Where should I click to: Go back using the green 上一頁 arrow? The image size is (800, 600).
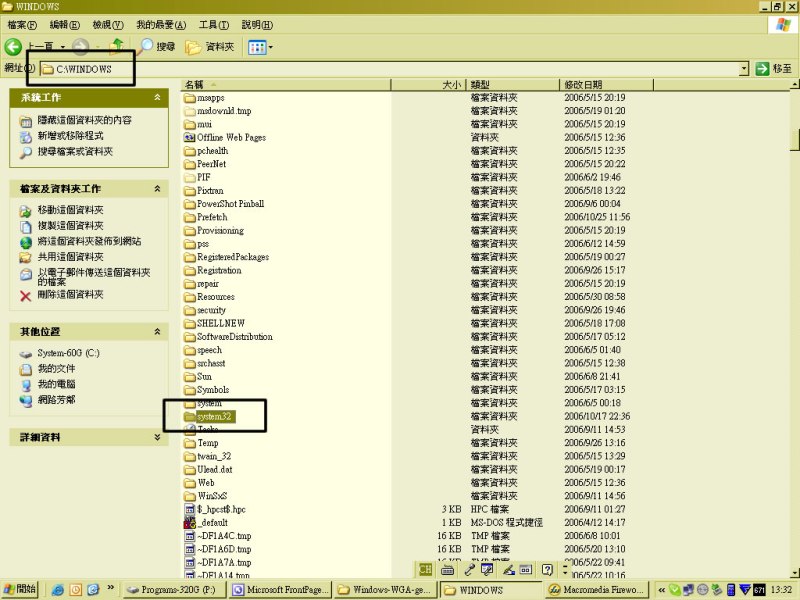point(13,47)
